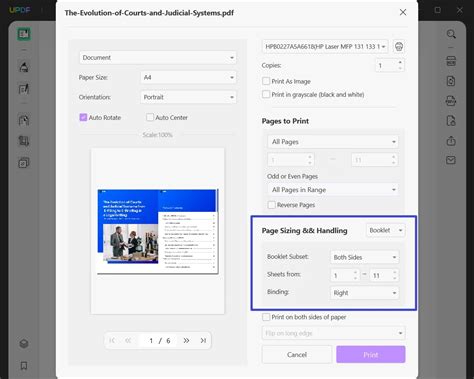Jump to last page of preview
474x379 pixels.
pyautogui.click(x=203, y=340)
